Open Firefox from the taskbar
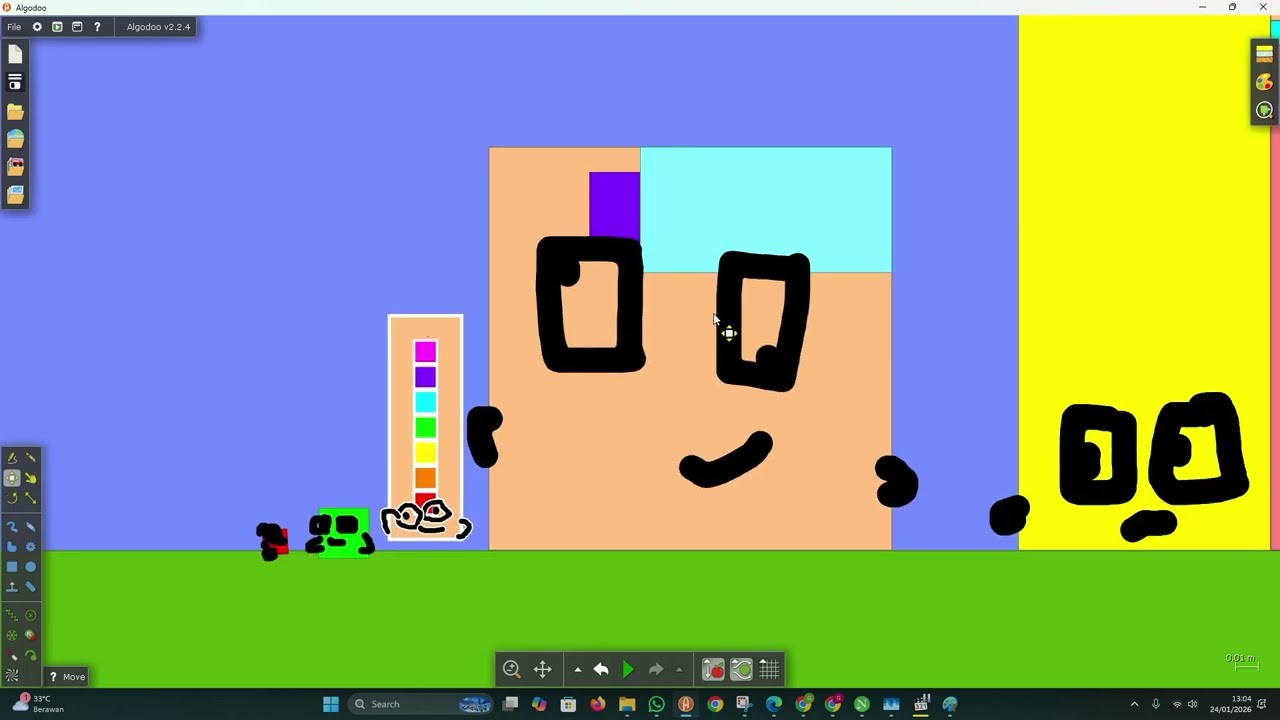The width and height of the screenshot is (1280, 720). click(x=597, y=704)
